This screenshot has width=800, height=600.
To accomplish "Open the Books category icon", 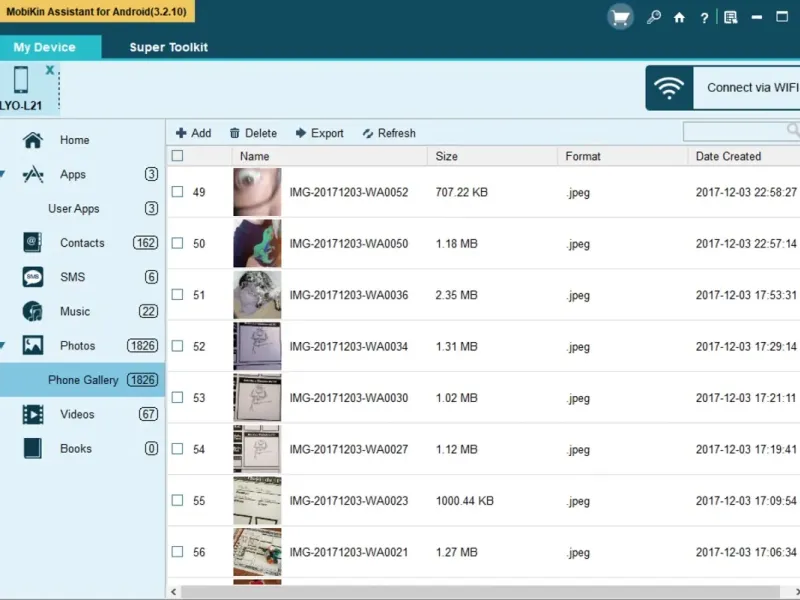I will pyautogui.click(x=33, y=448).
